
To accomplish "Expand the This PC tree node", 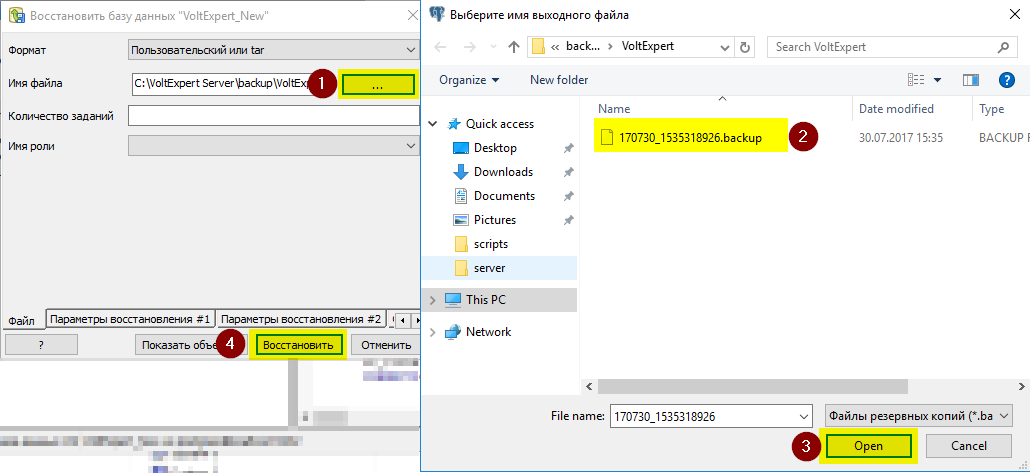I will click(x=432, y=300).
